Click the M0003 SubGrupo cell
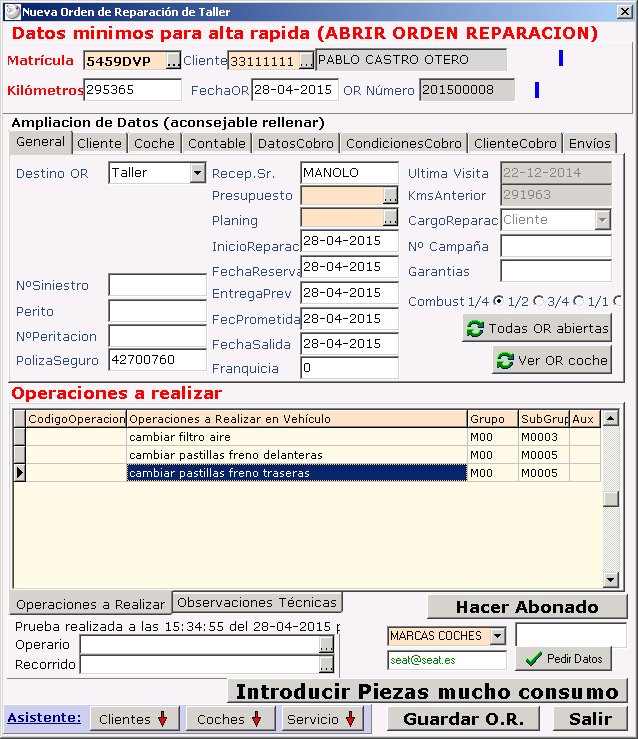Viewport: 638px width, 739px height. click(x=544, y=437)
